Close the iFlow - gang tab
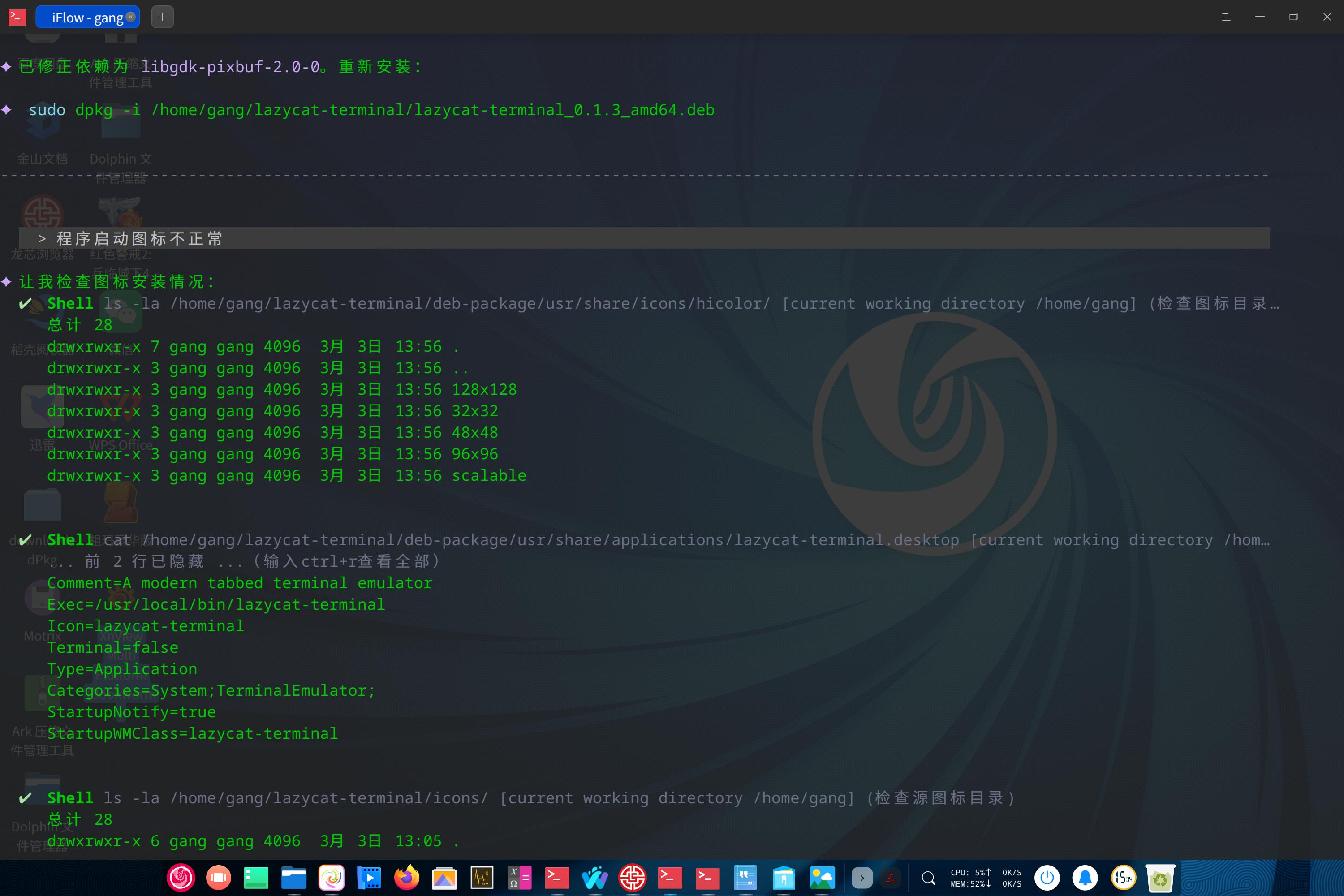Image resolution: width=1344 pixels, height=896 pixels. [131, 17]
